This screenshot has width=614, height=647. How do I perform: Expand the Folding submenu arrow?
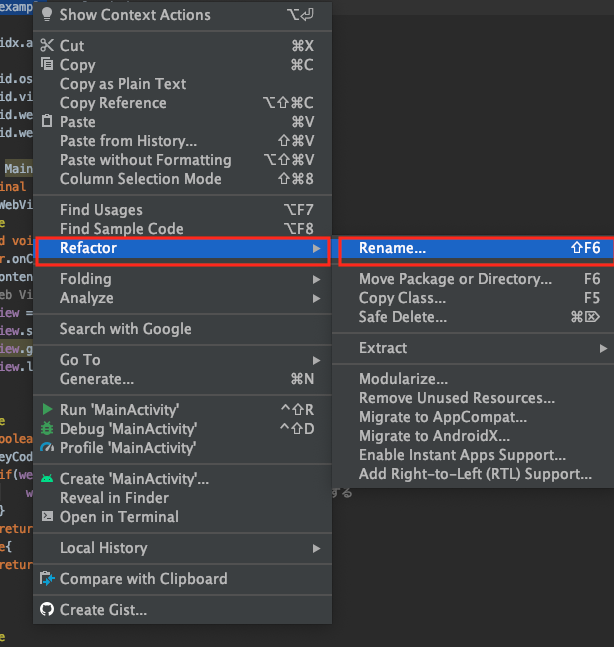click(316, 279)
